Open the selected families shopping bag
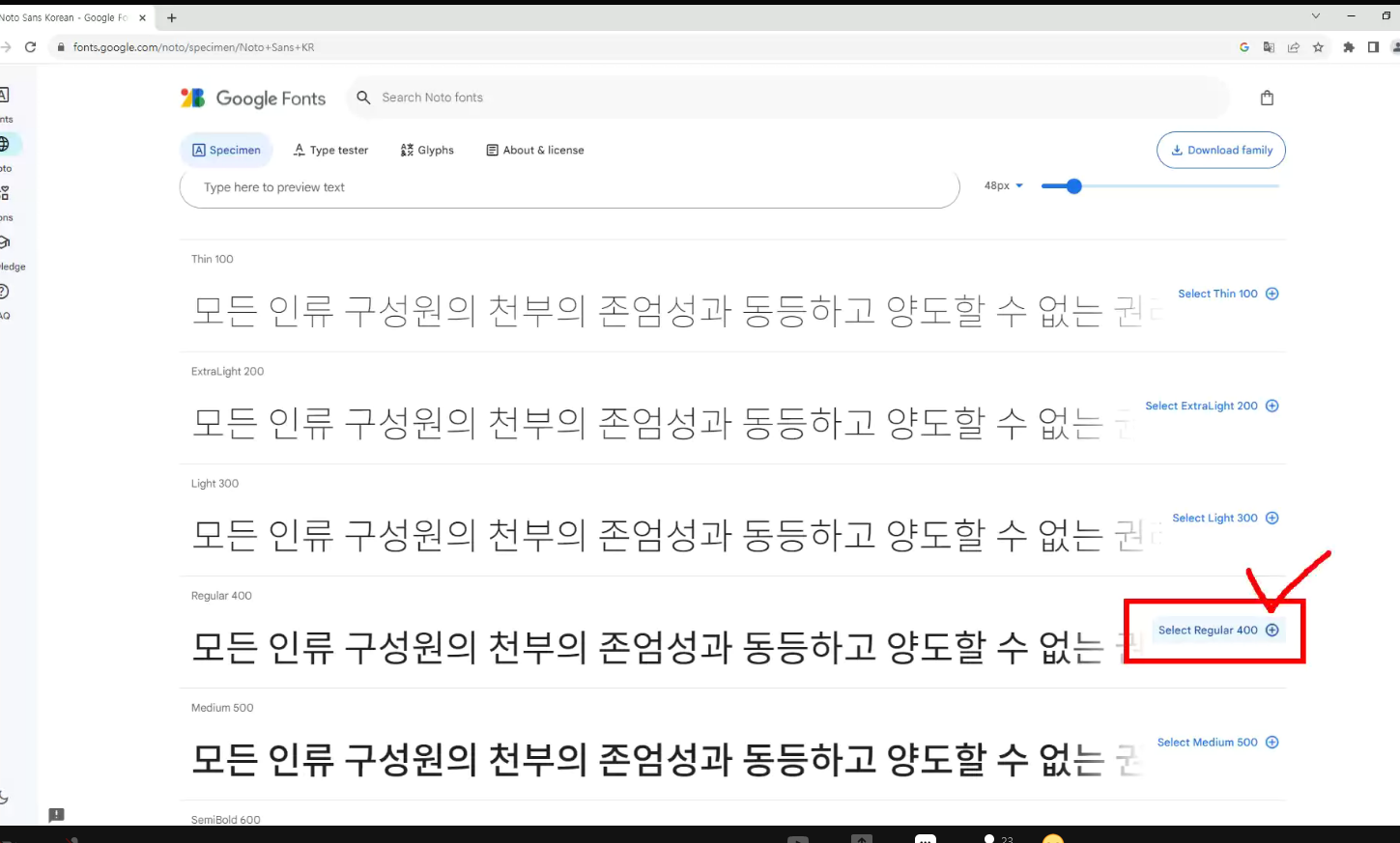 (x=1267, y=98)
